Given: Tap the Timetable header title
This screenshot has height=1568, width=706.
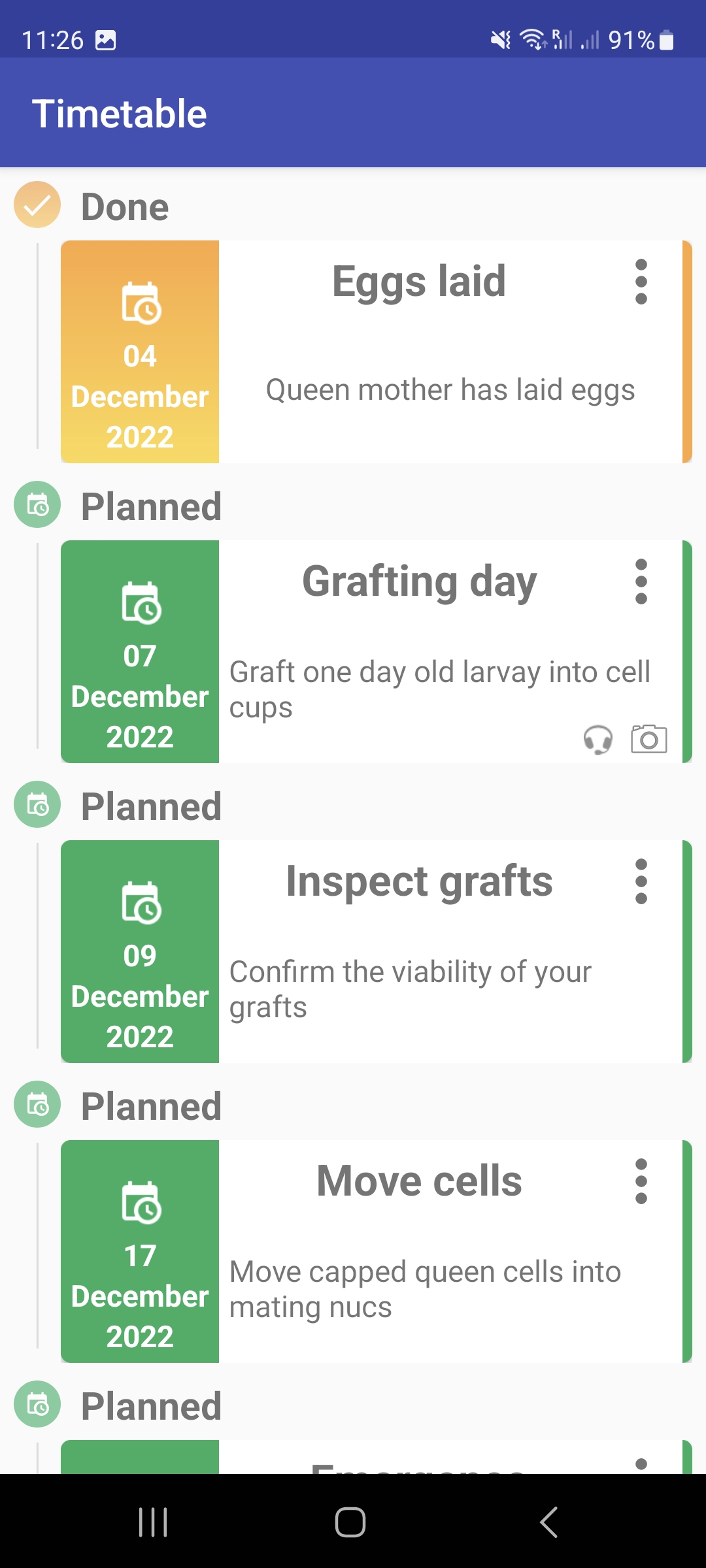Looking at the screenshot, I should tap(120, 114).
